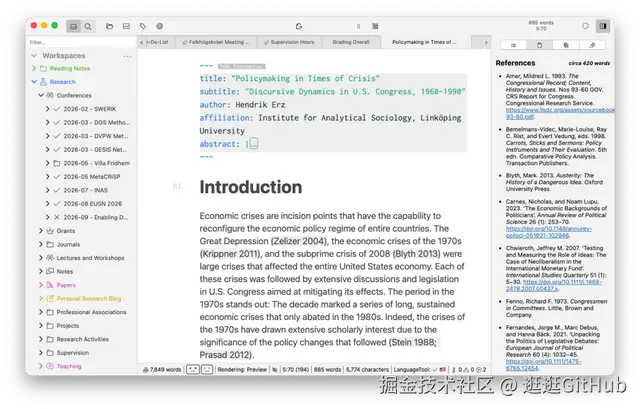Open the global search magnifier icon
Screen dimensions: 640x409
tap(88, 27)
